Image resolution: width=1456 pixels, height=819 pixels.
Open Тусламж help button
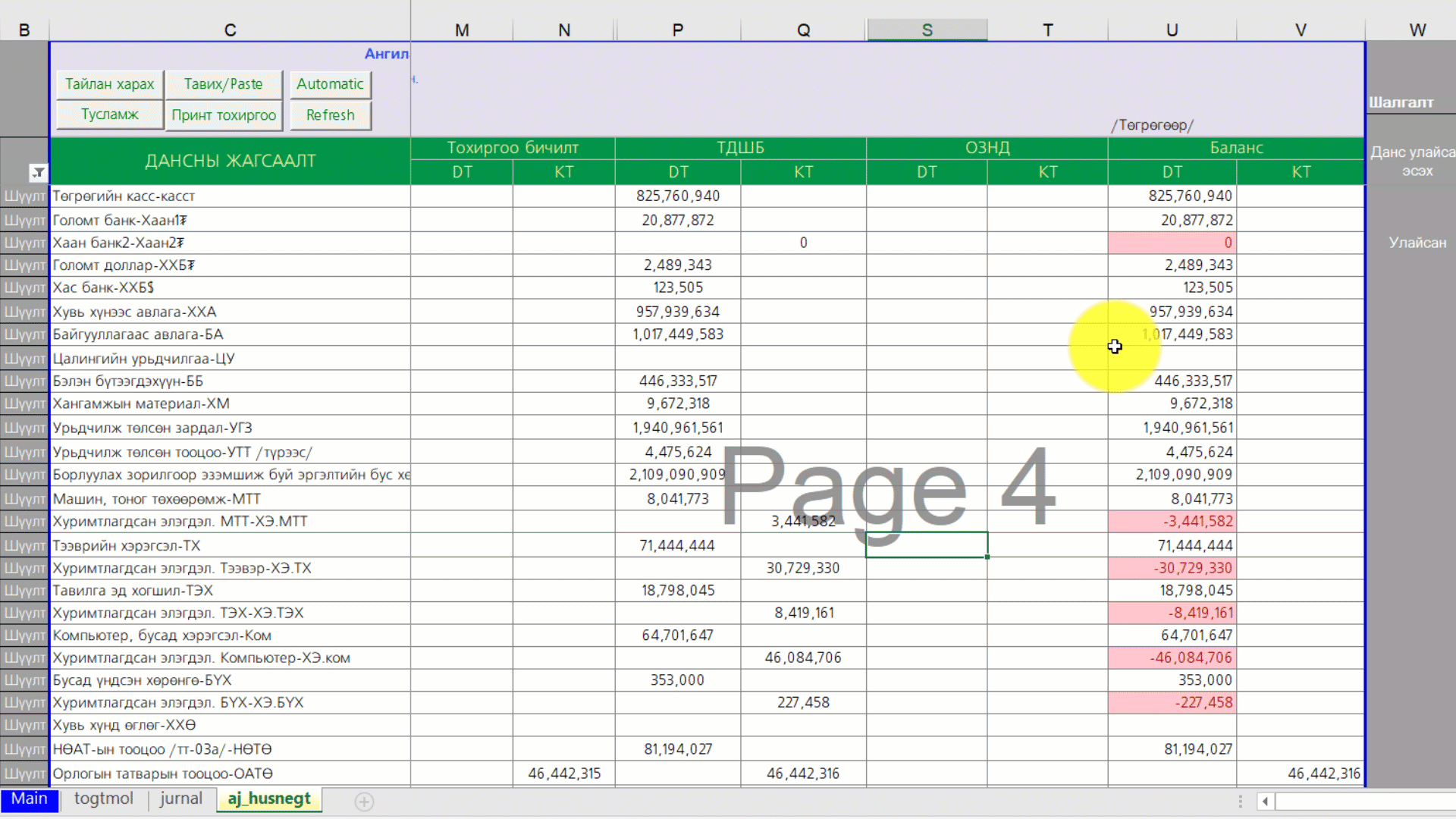pyautogui.click(x=109, y=115)
